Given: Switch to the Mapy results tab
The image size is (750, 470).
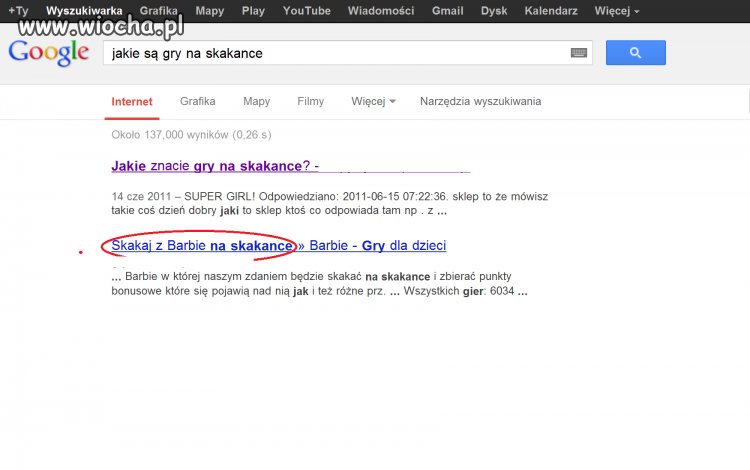Looking at the screenshot, I should coord(256,101).
